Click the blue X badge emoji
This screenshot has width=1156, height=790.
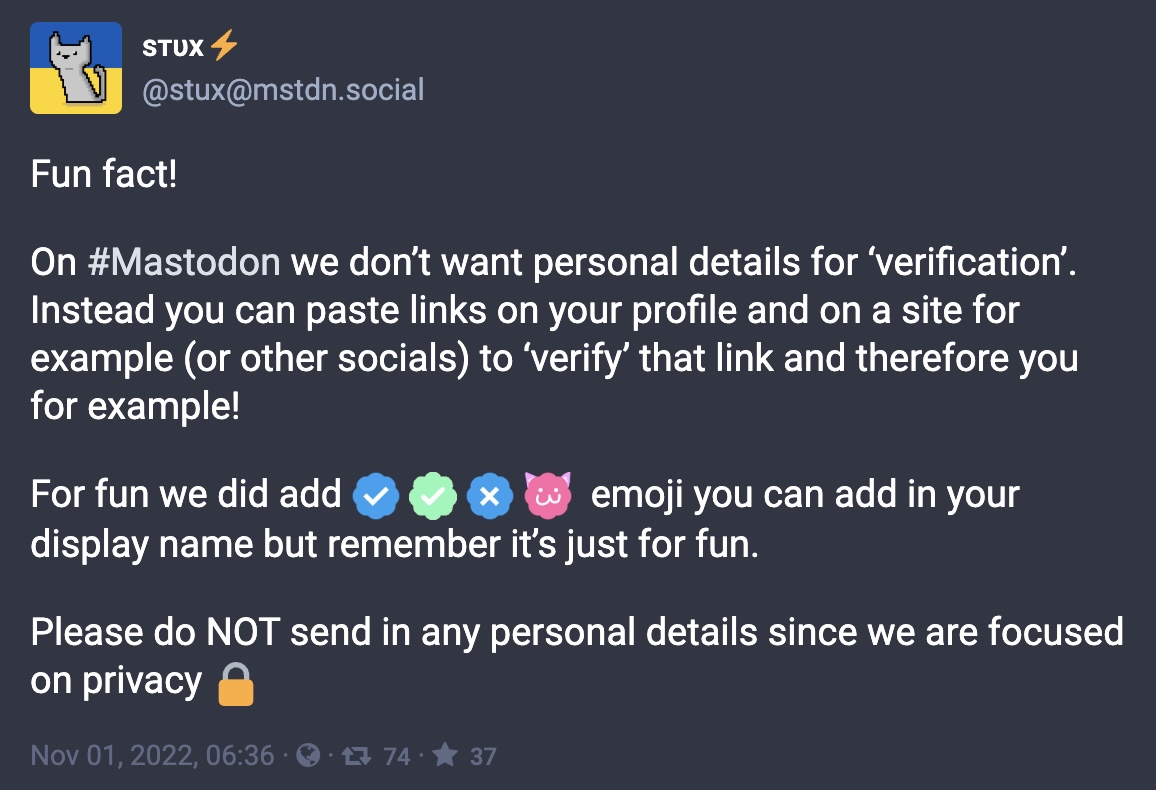point(490,495)
